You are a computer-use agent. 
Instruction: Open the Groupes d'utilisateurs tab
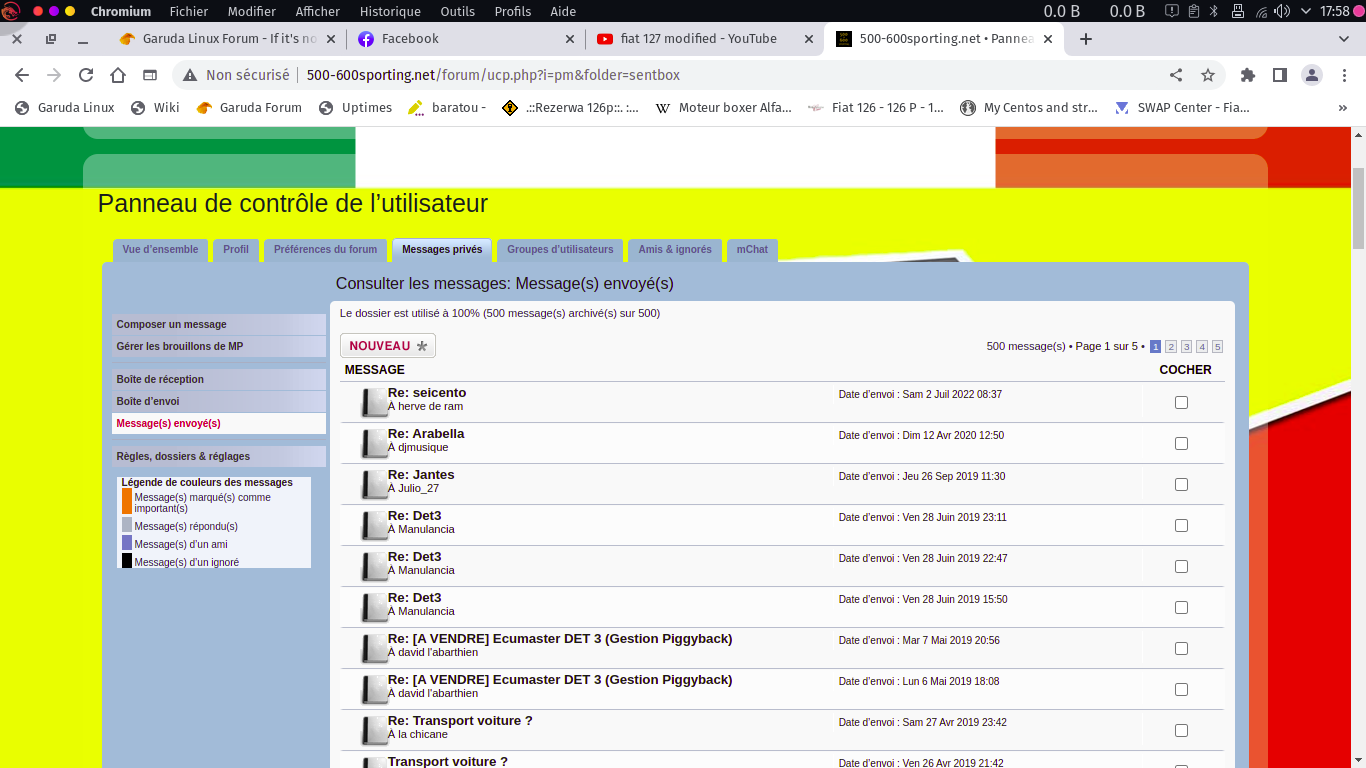(560, 250)
